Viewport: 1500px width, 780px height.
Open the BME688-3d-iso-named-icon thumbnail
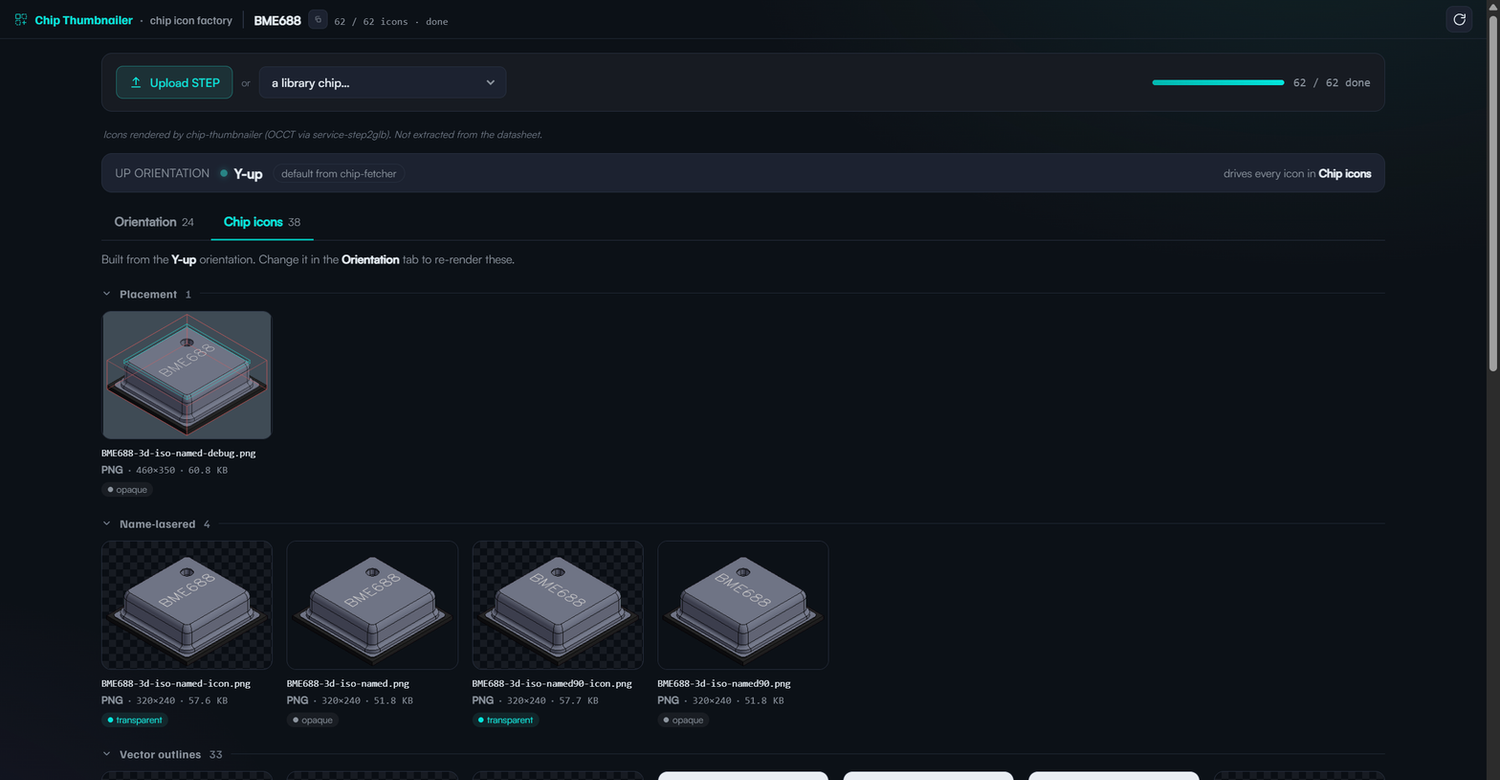(x=187, y=605)
